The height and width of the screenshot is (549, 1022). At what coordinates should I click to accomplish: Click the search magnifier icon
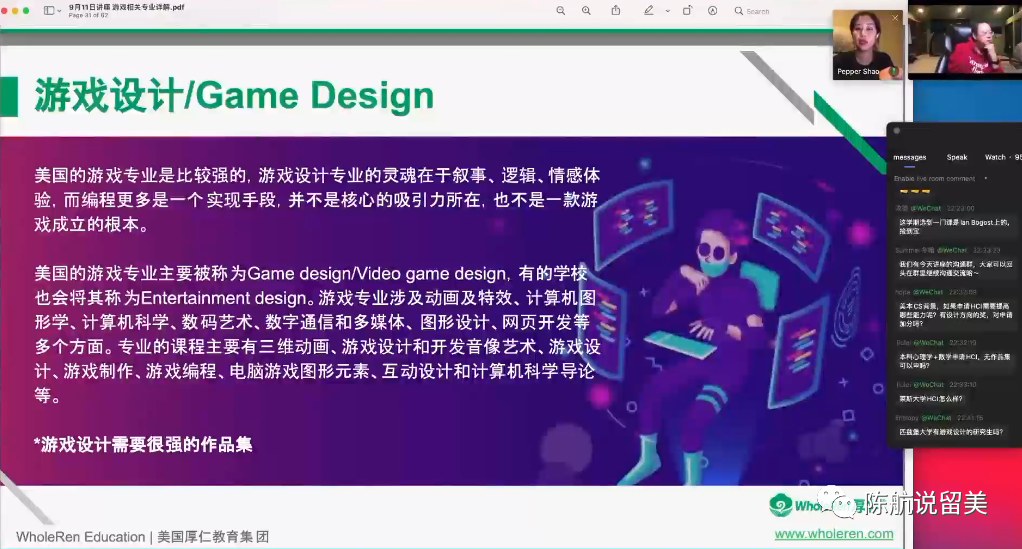pyautogui.click(x=739, y=11)
